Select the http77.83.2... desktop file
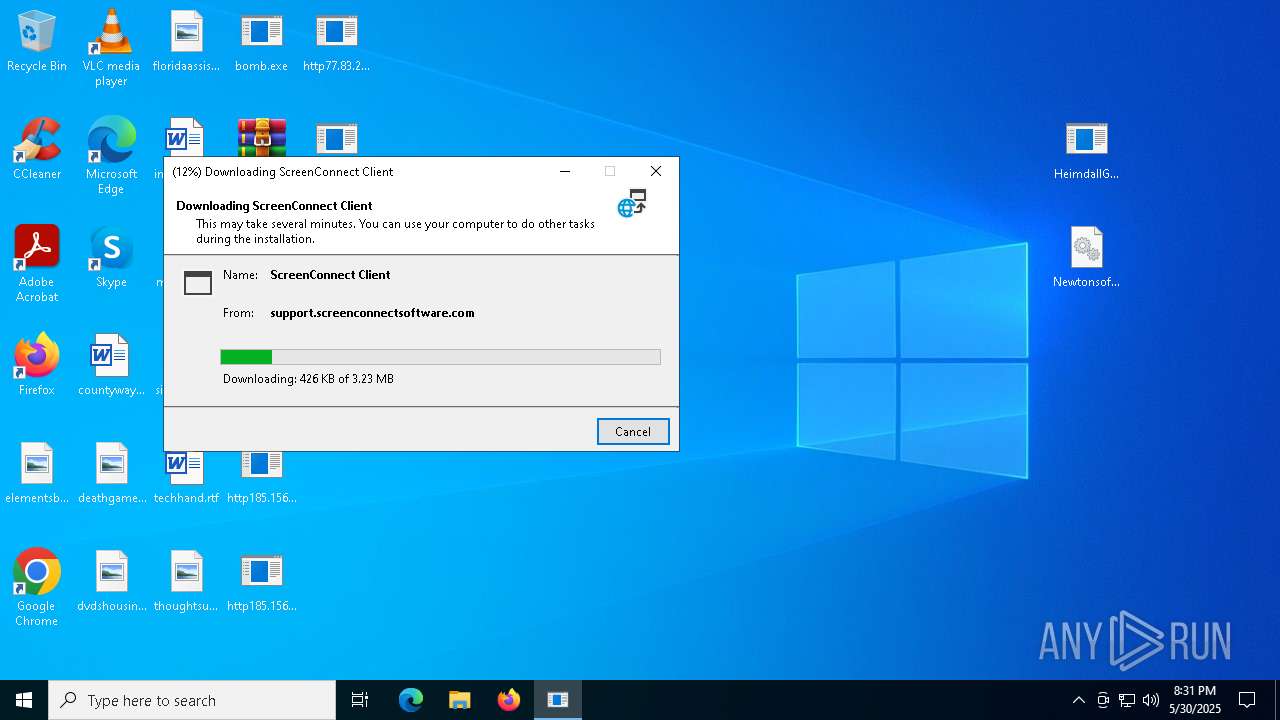The width and height of the screenshot is (1280, 720). pyautogui.click(x=336, y=42)
